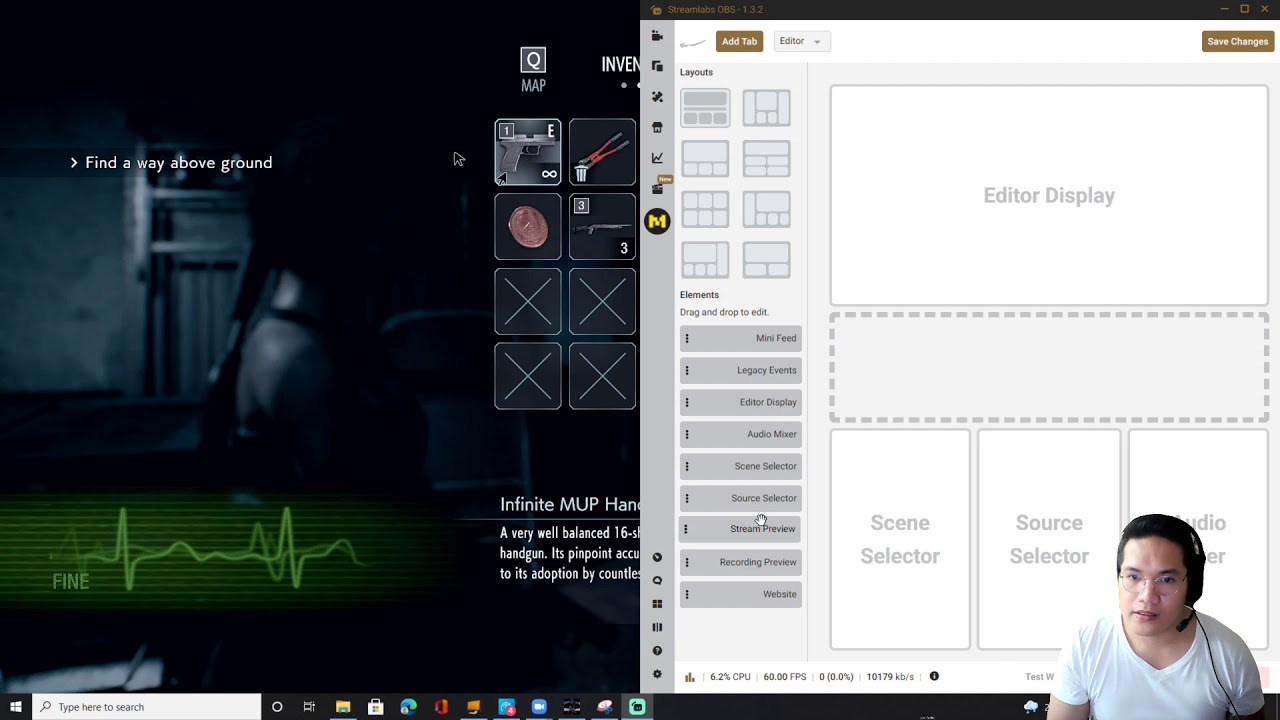1280x720 pixels.
Task: Click the '10179 kb/s' bitrate text
Action: (x=890, y=677)
